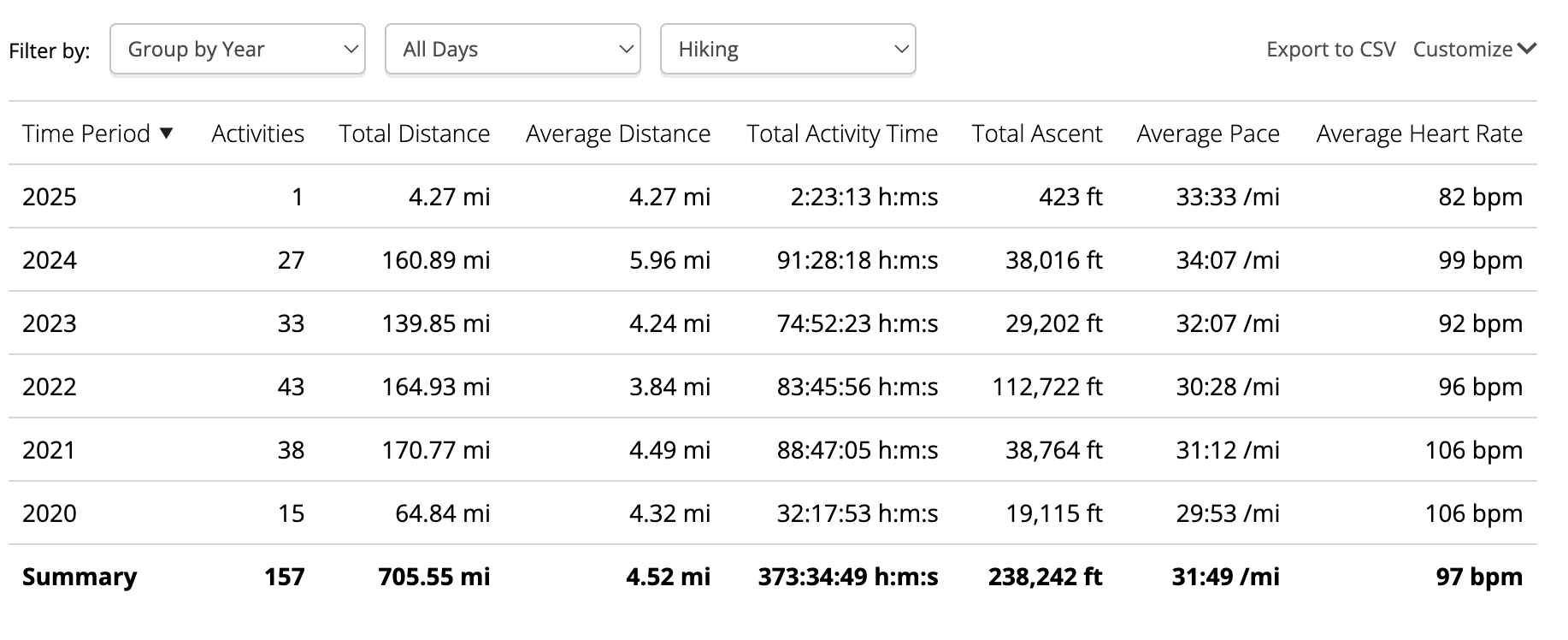Click the 2020 row label
The height and width of the screenshot is (640, 1568).
(50, 513)
